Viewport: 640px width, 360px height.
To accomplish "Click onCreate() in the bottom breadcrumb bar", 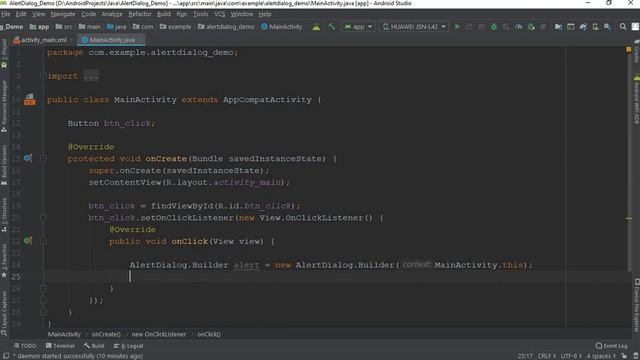I will pyautogui.click(x=106, y=334).
